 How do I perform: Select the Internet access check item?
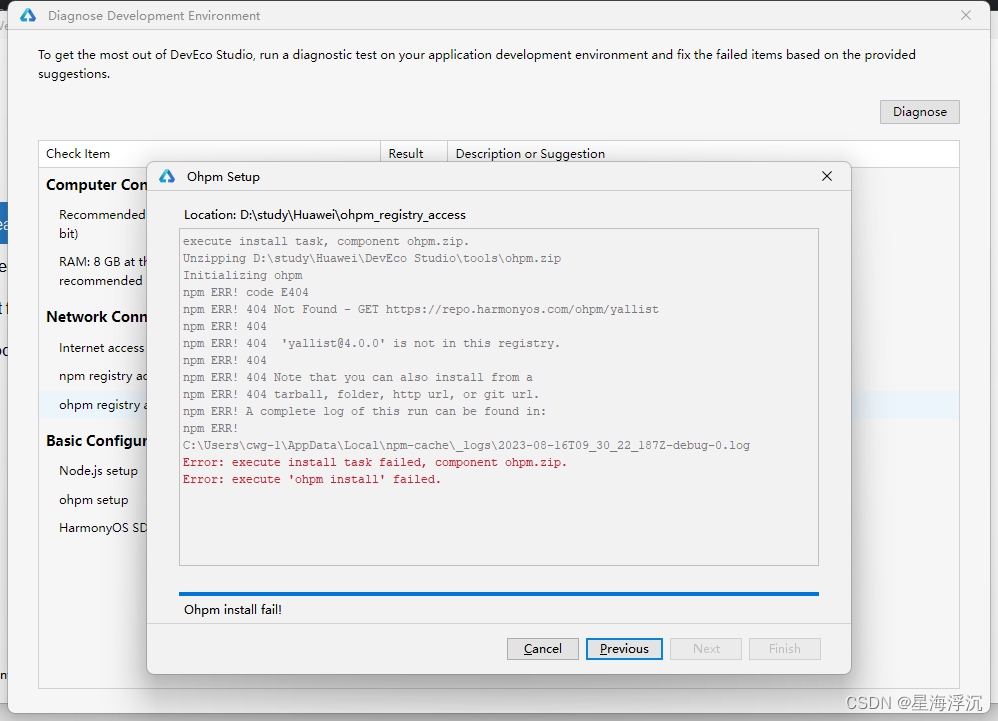(x=101, y=347)
